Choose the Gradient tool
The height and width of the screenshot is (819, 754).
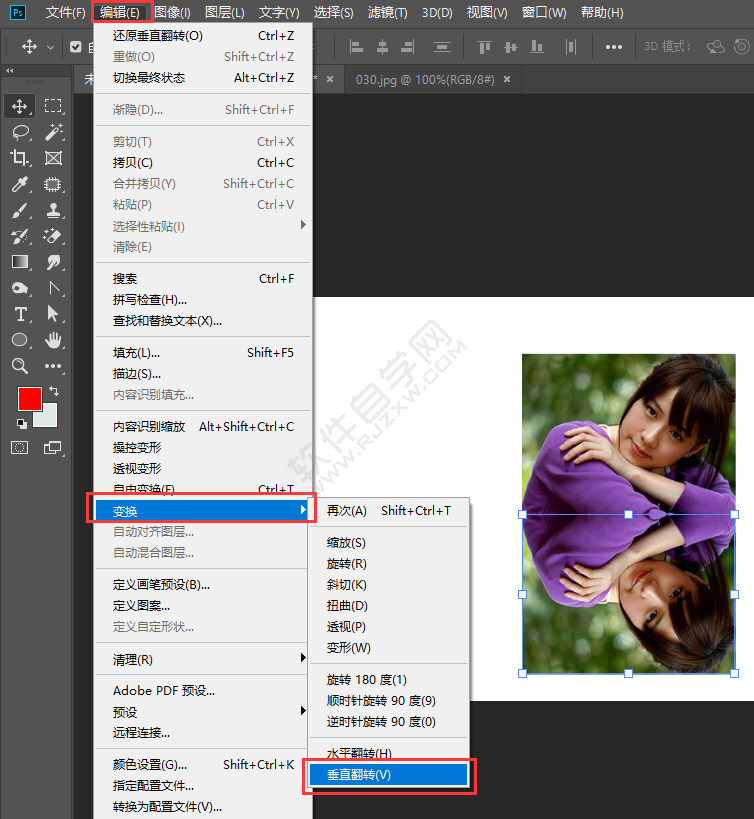tap(20, 262)
